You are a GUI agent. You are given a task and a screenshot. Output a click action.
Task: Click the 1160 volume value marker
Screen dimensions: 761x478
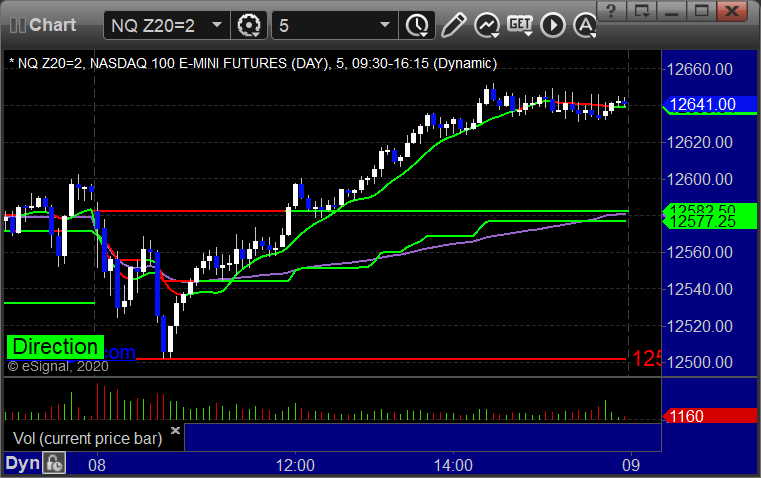tap(709, 416)
